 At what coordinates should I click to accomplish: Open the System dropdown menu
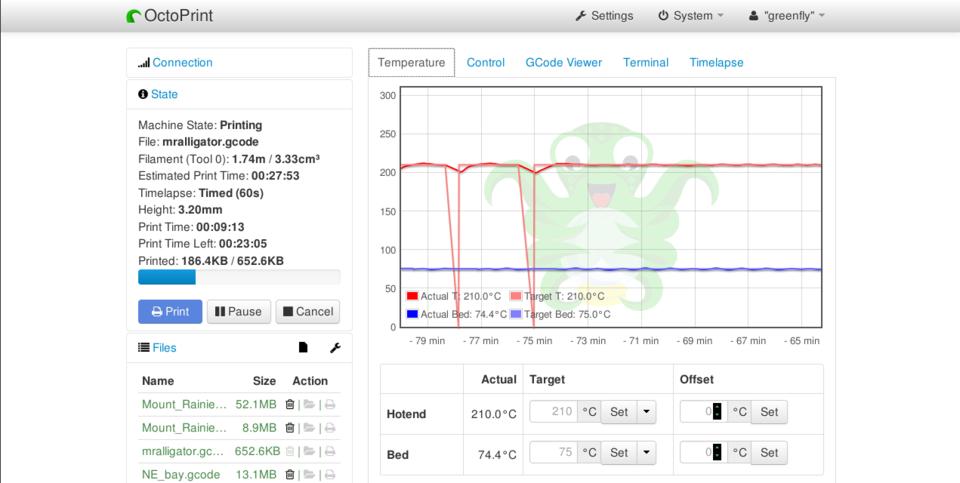click(691, 16)
